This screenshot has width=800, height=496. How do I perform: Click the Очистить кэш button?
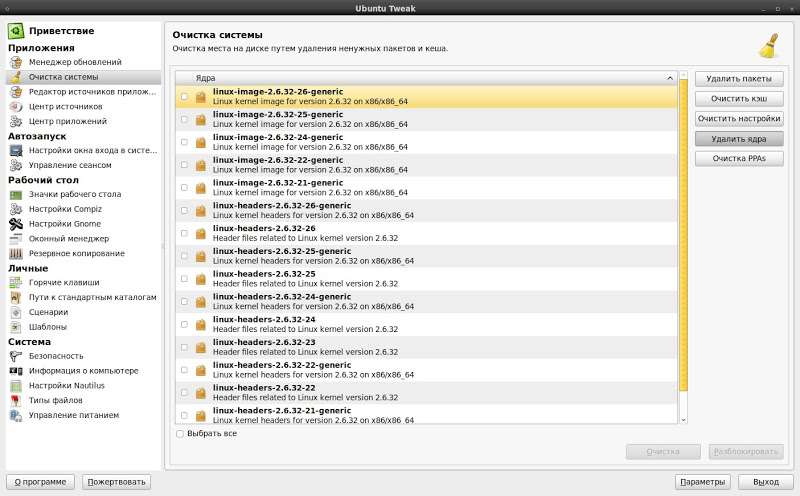739,98
